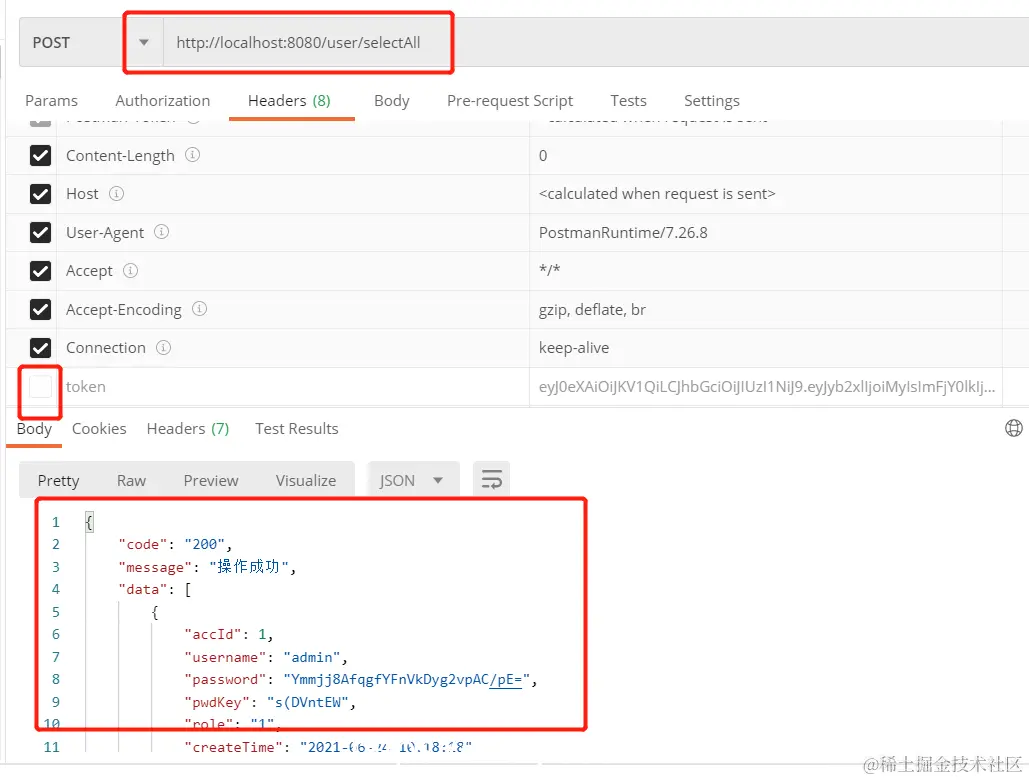The height and width of the screenshot is (781, 1029).
Task: Switch response view to Pretty
Action: pos(58,480)
